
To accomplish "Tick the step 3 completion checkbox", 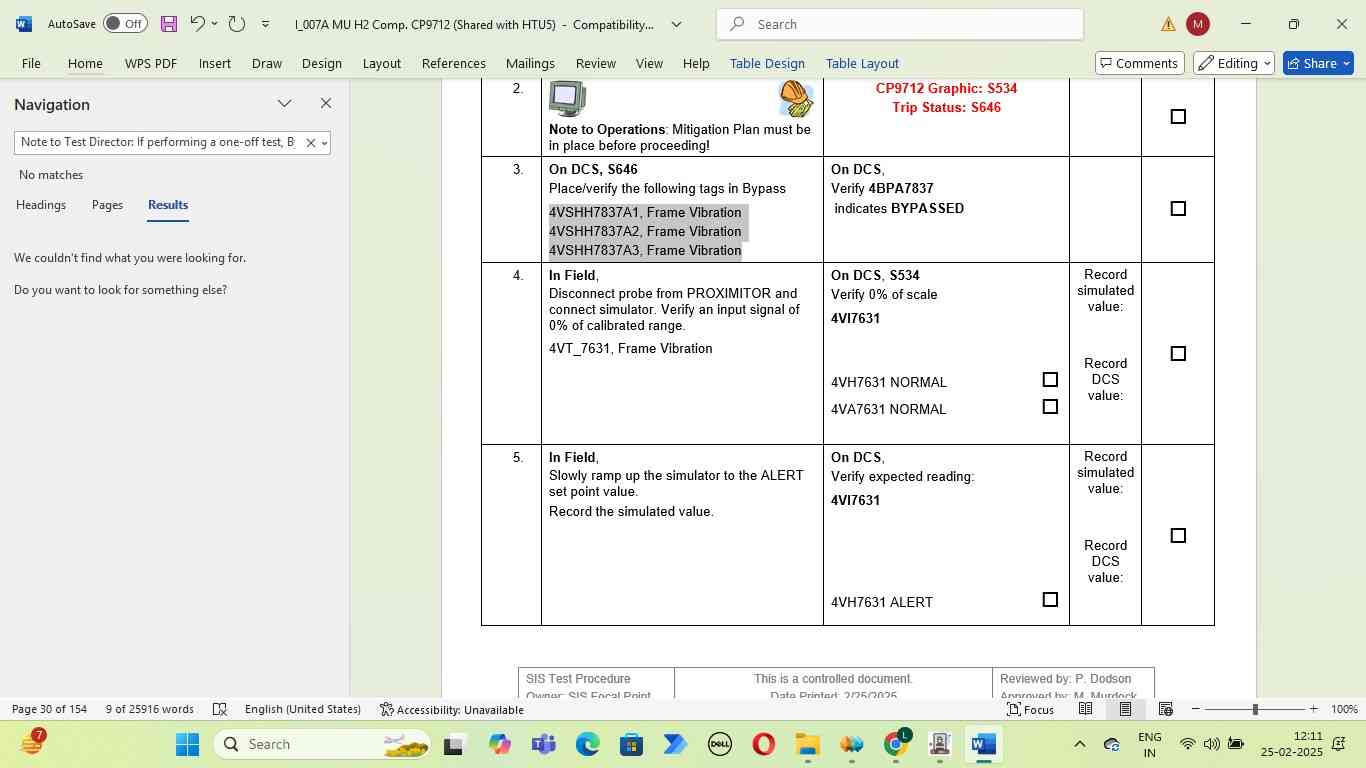I will 1178,209.
